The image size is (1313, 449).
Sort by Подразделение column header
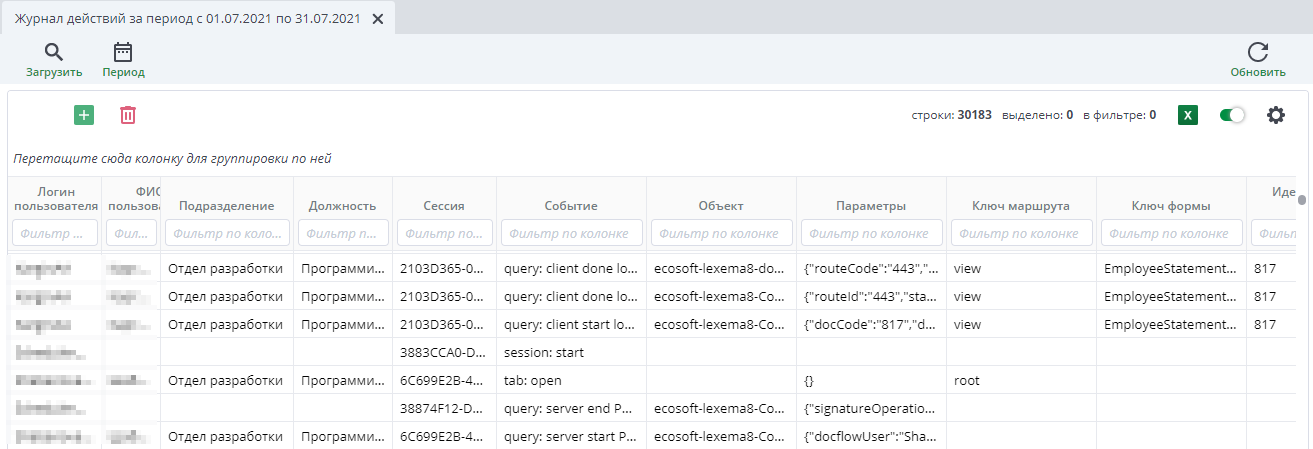(226, 206)
